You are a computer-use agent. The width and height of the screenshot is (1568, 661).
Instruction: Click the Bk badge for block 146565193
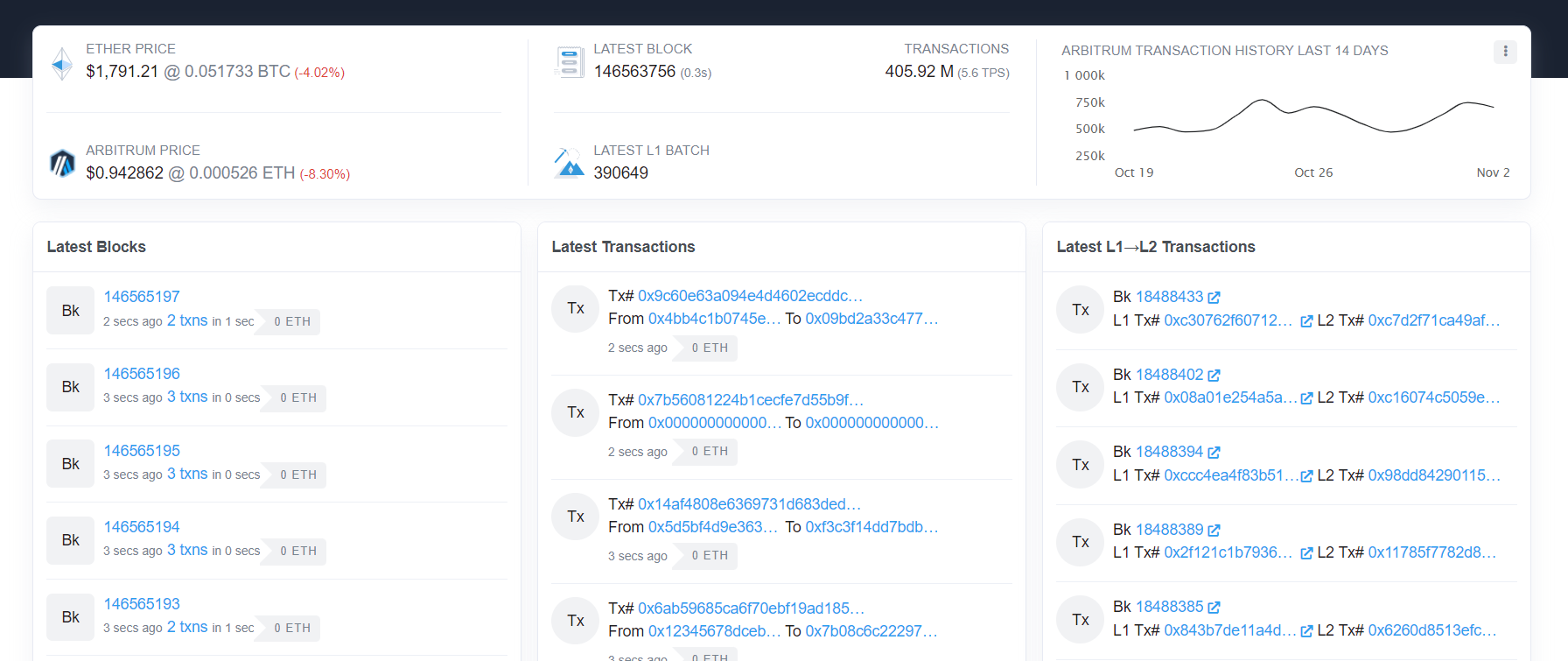click(x=71, y=617)
